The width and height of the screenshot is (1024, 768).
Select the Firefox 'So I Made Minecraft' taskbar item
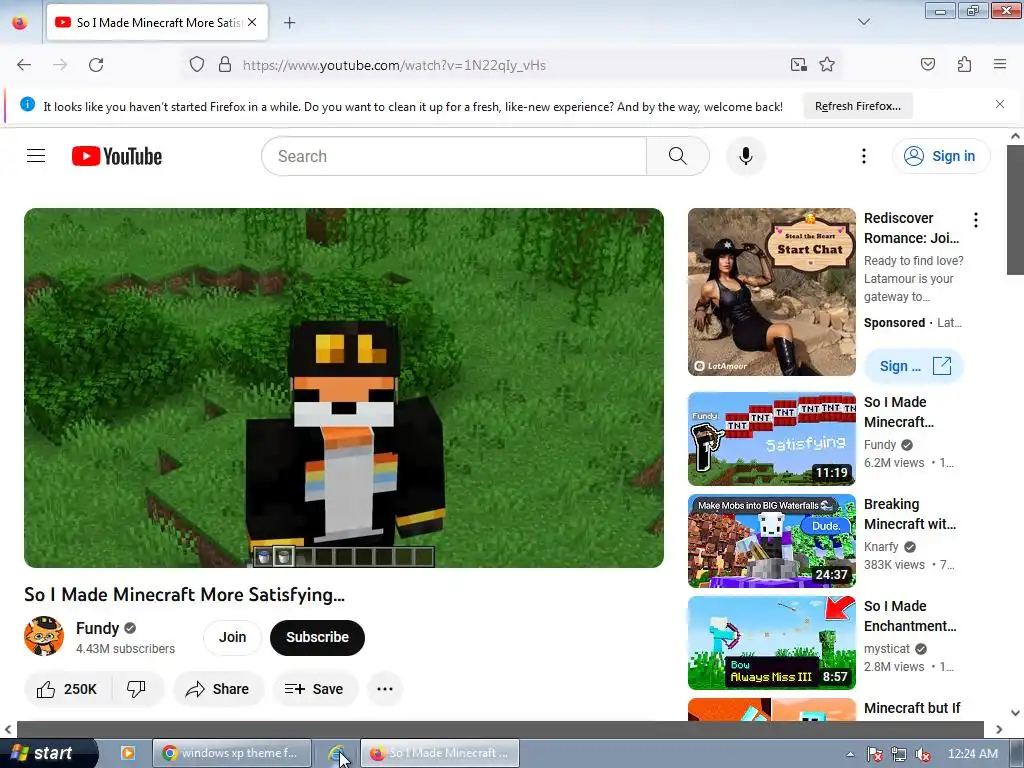[440, 753]
